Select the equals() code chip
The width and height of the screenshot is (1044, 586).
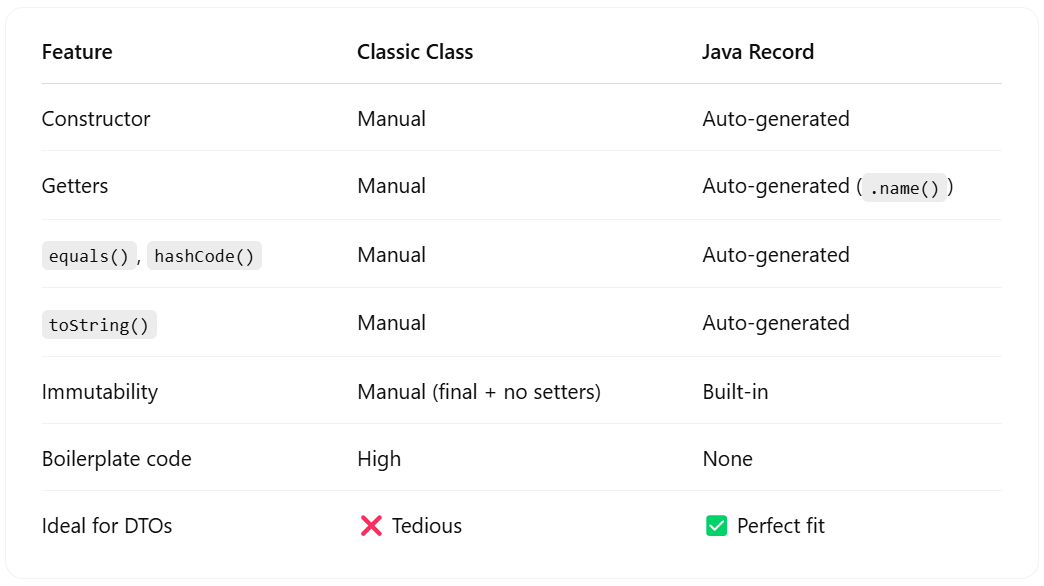(89, 256)
